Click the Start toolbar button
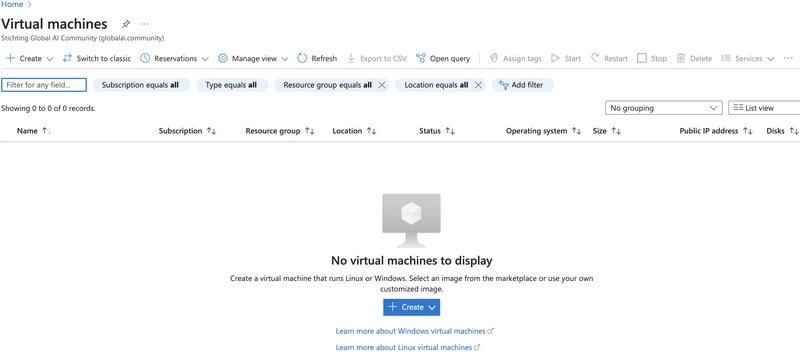Image resolution: width=800 pixels, height=360 pixels. 566,59
